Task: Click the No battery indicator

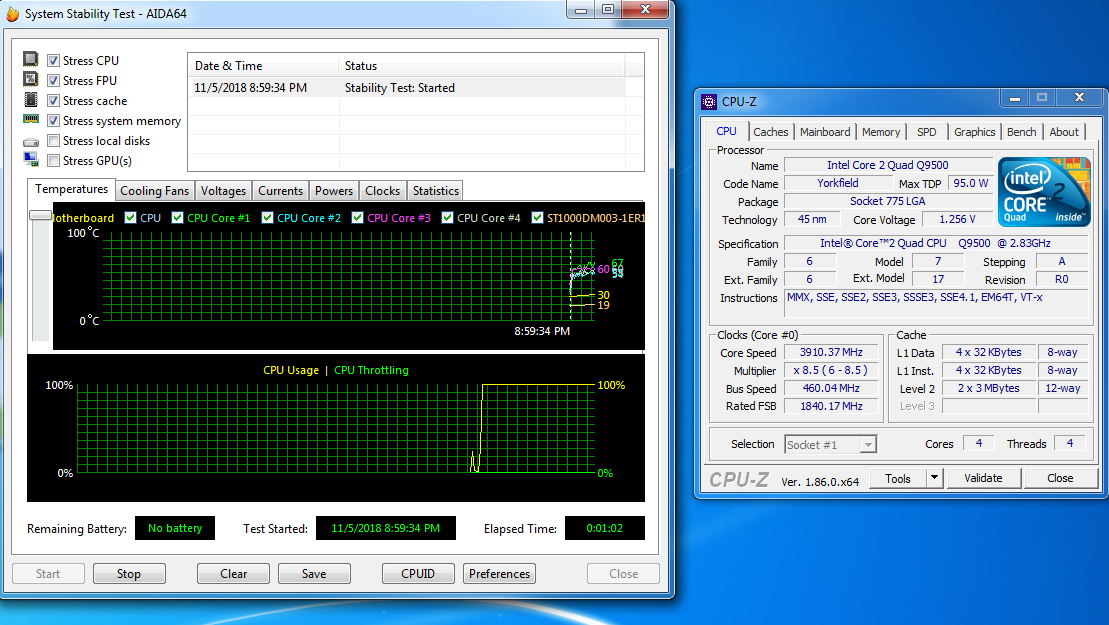Action: (175, 528)
